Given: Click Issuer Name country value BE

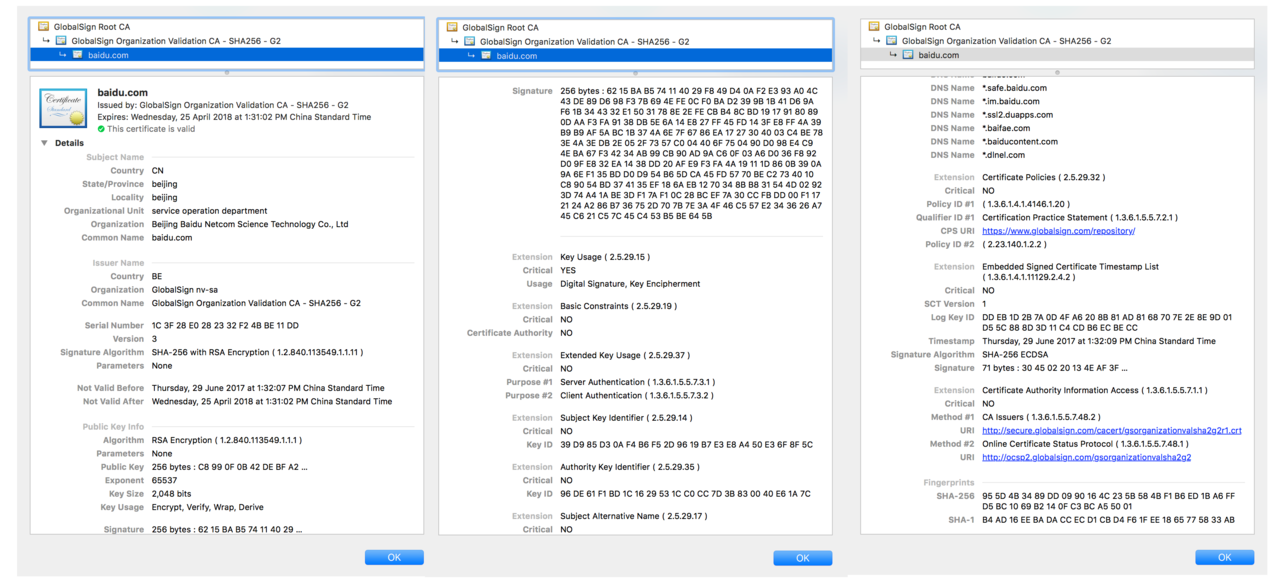Looking at the screenshot, I should (x=157, y=277).
